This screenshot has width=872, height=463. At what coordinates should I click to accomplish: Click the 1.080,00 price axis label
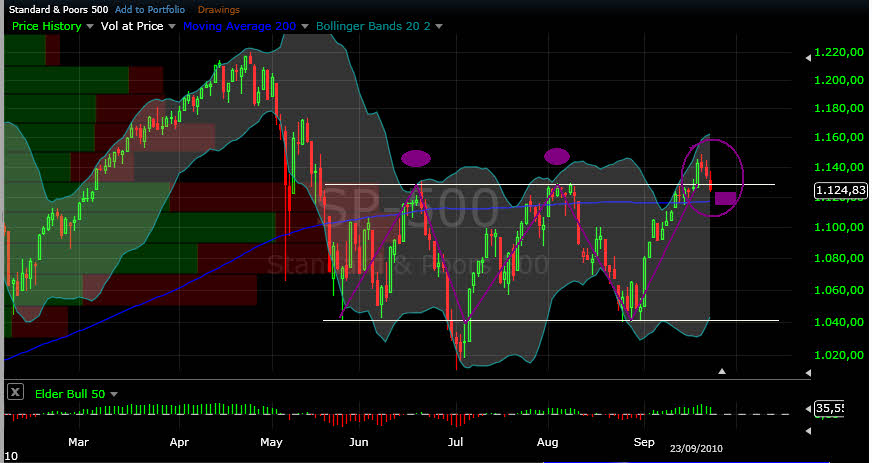pos(839,258)
